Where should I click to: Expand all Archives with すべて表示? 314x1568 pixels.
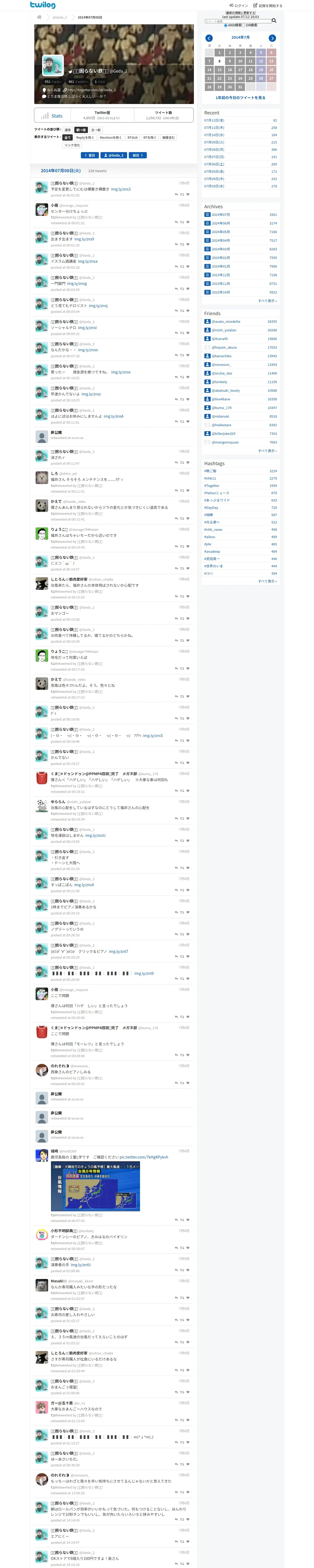coord(267,301)
